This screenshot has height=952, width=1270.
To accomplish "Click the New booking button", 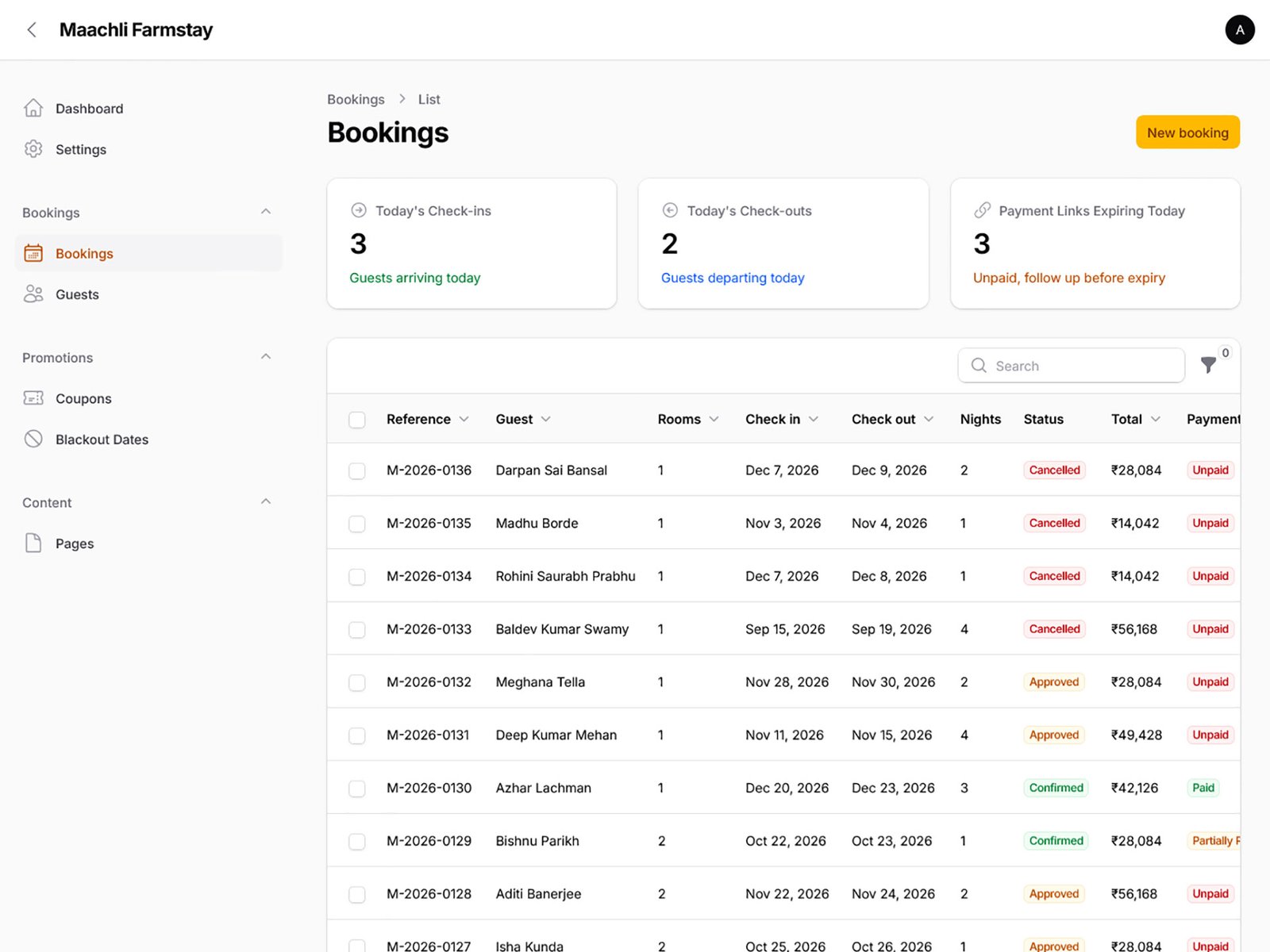I will (1187, 132).
